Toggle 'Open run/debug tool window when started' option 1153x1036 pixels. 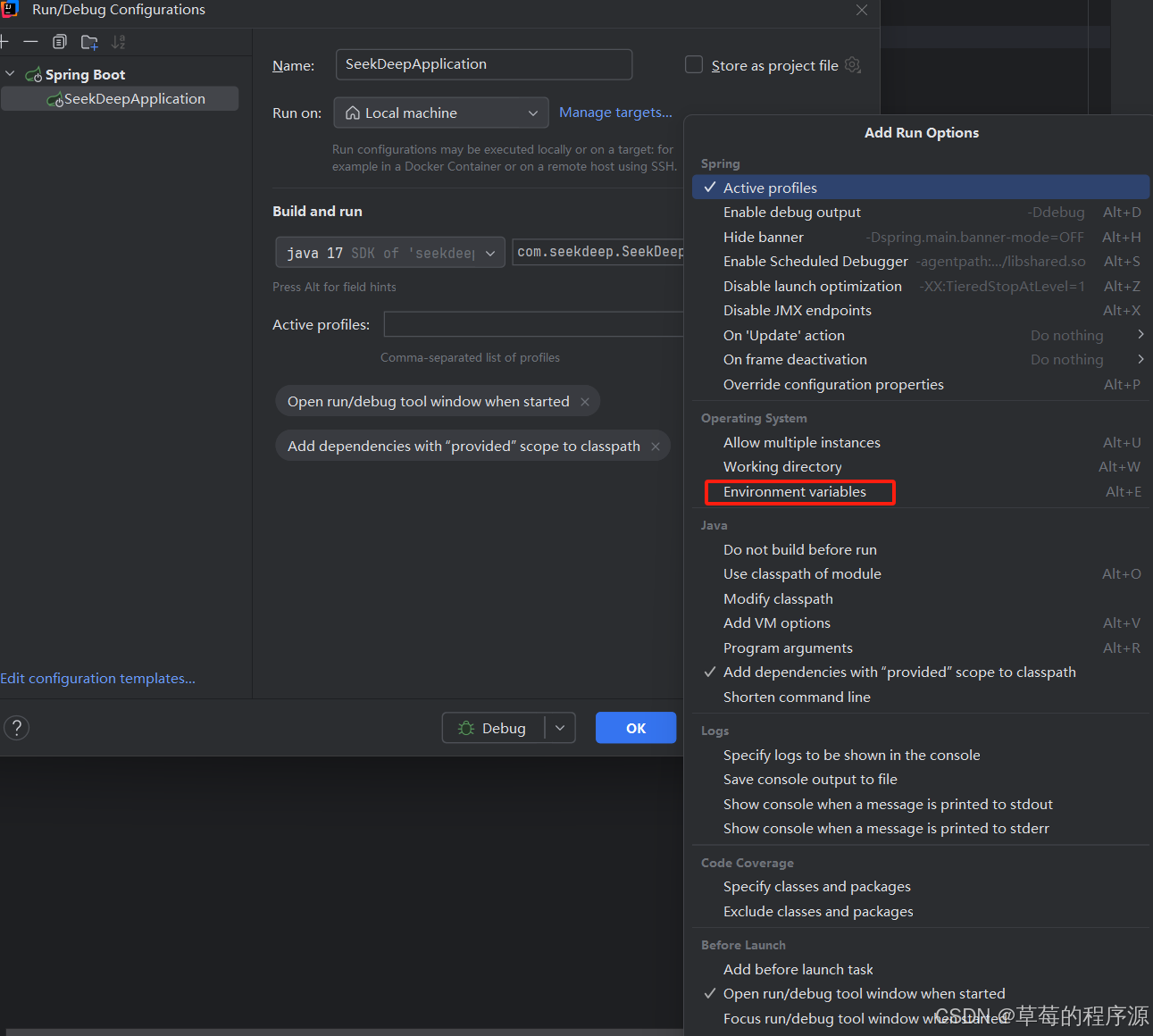tap(921, 994)
